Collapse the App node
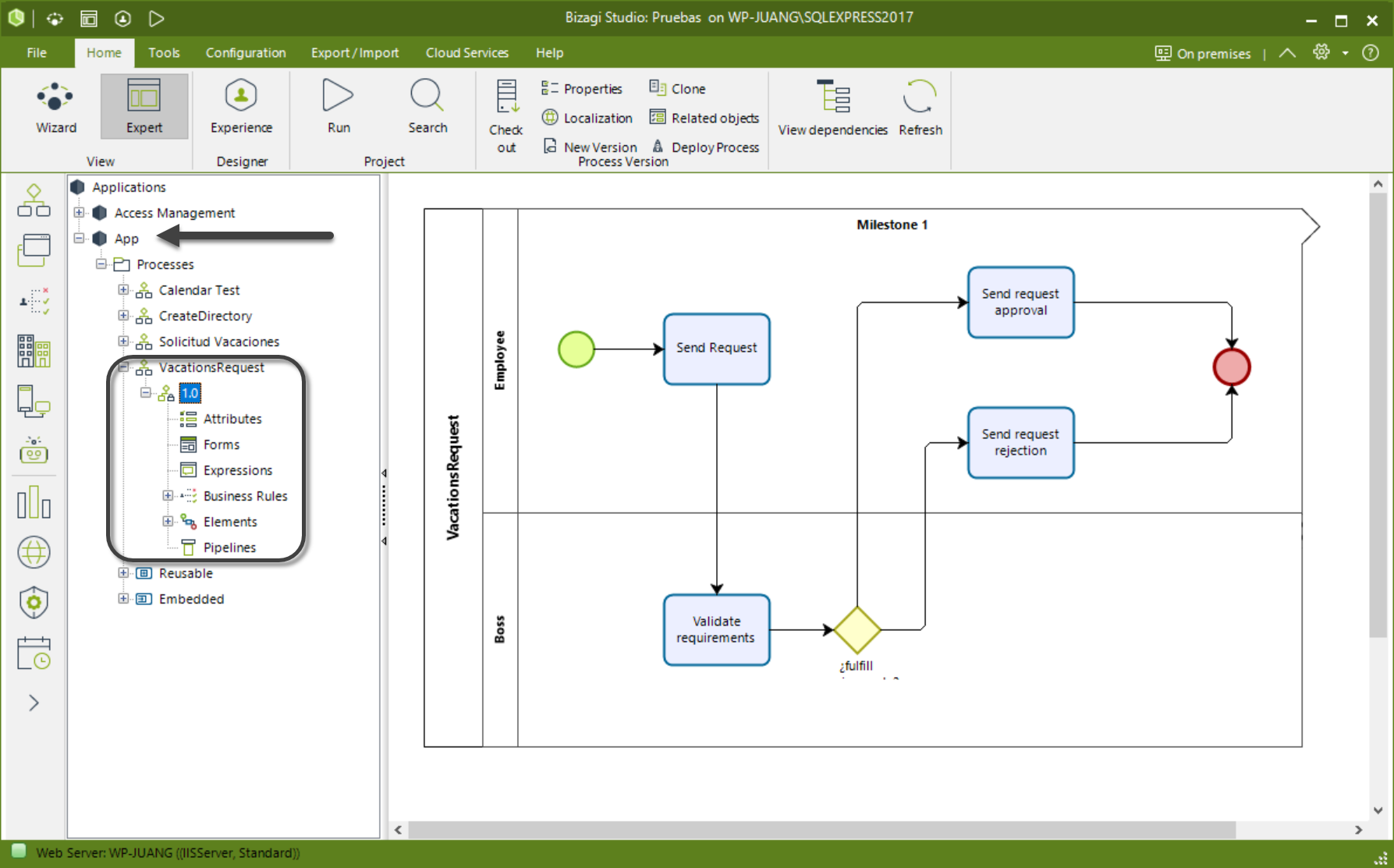Screen dimensions: 1394x868 click(79, 238)
